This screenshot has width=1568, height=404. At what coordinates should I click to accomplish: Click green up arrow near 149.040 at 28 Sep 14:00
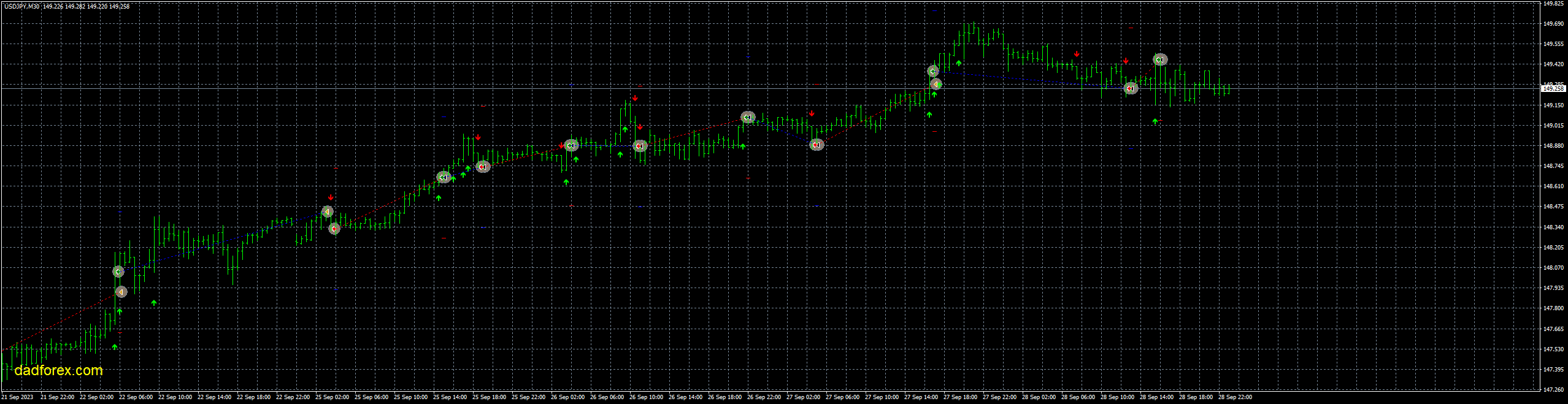1155,122
